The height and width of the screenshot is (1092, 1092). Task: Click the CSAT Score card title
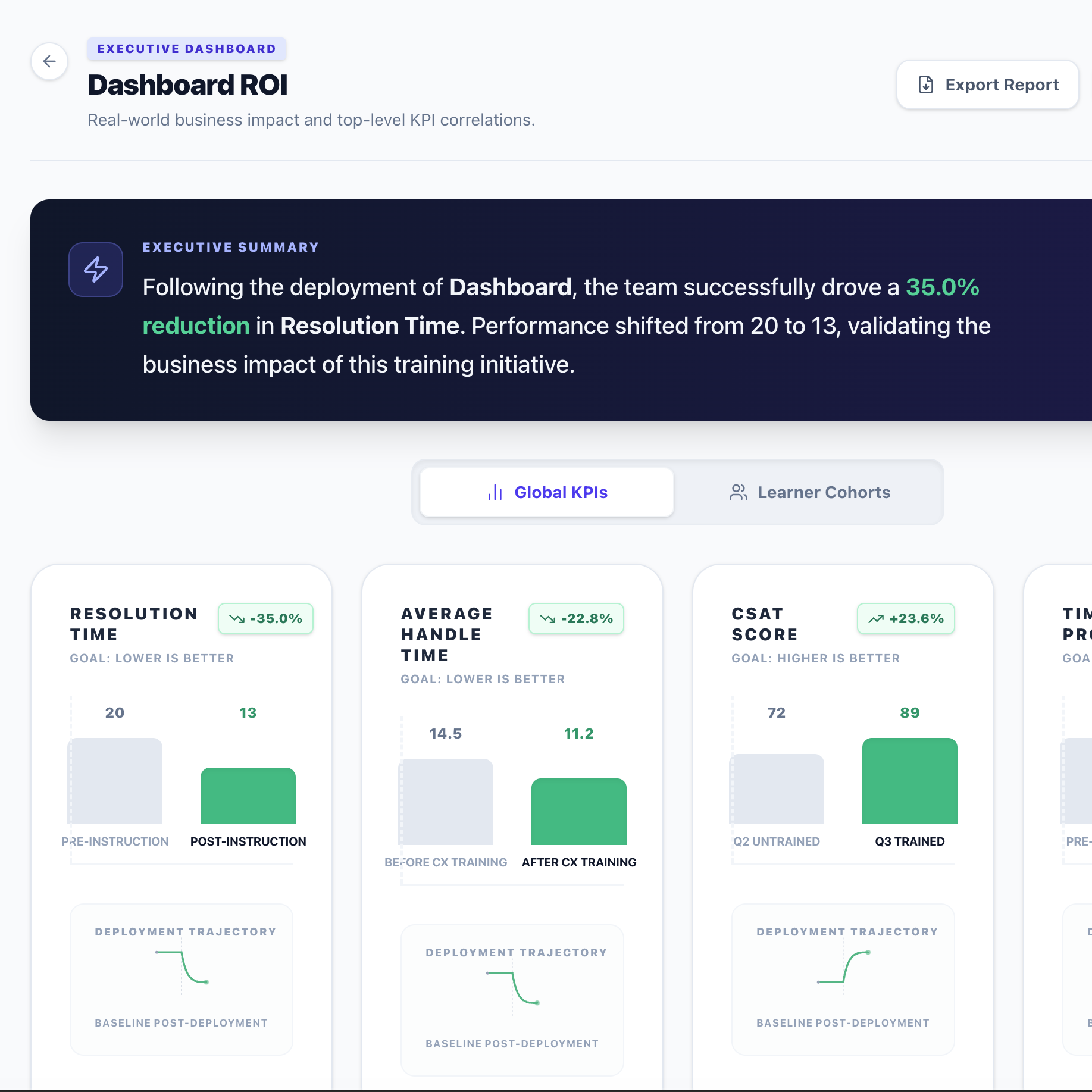point(765,624)
